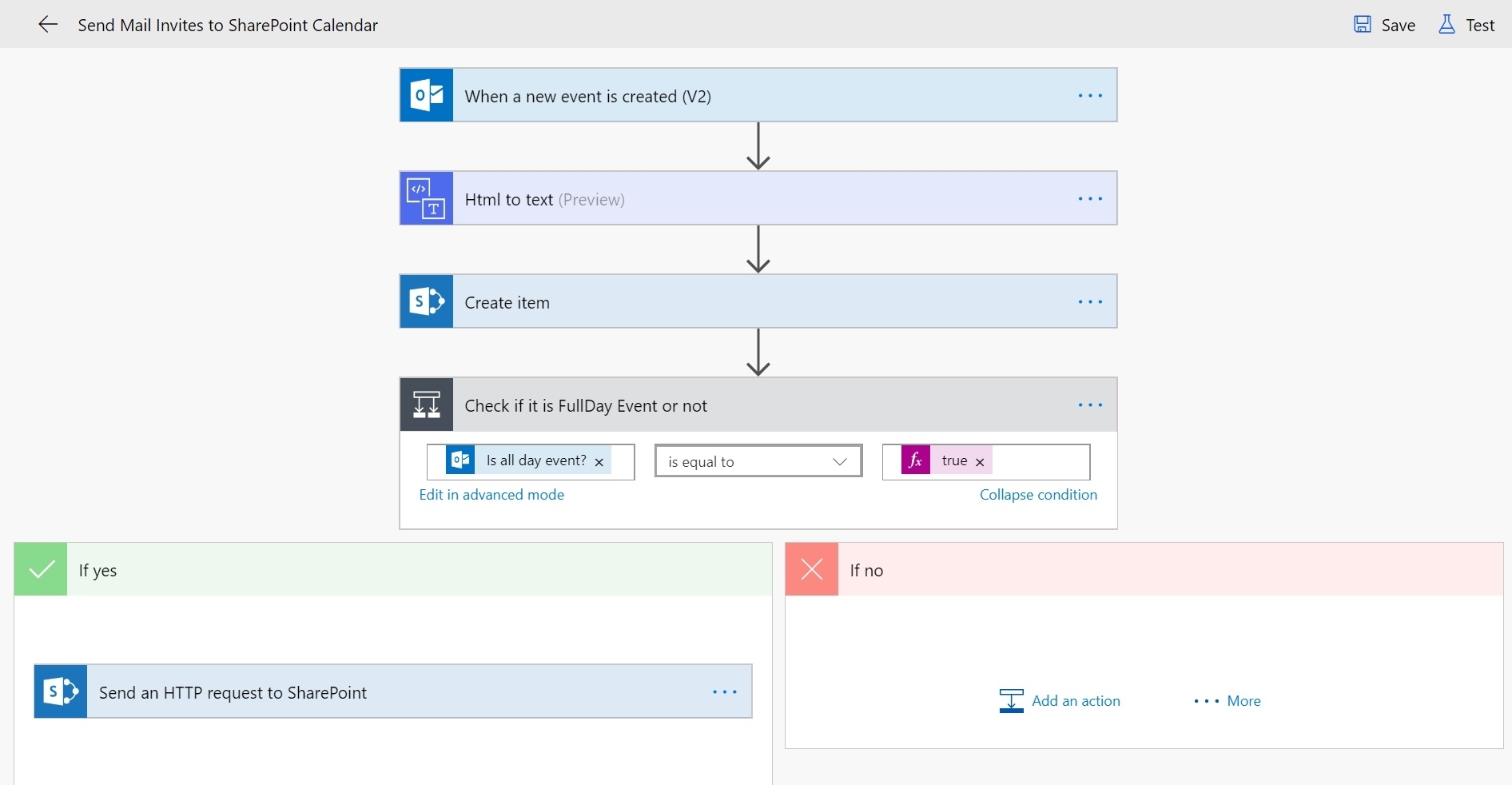Click the Test button

pyautogui.click(x=1466, y=25)
